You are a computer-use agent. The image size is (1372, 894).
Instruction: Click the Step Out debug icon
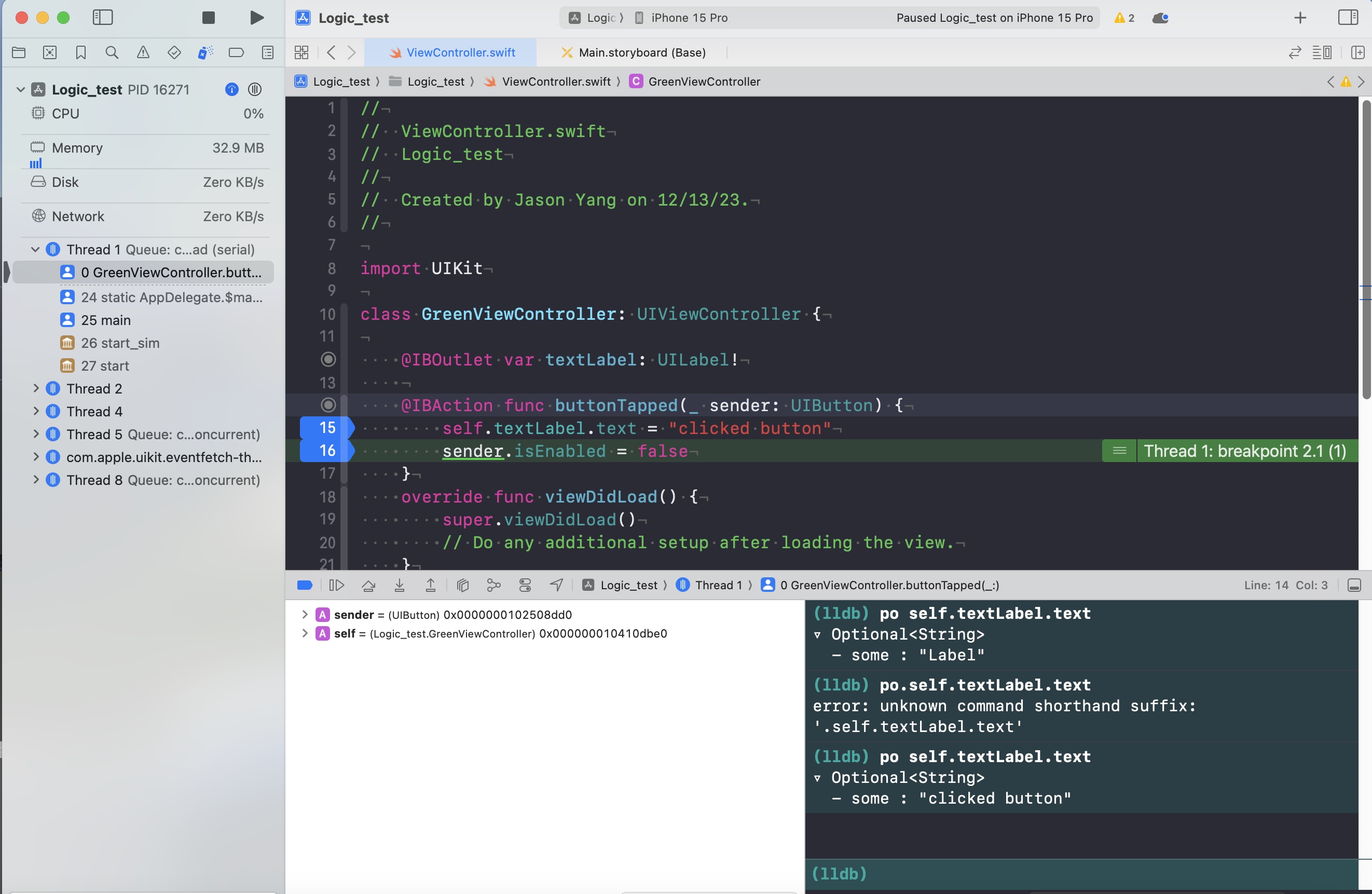point(431,586)
